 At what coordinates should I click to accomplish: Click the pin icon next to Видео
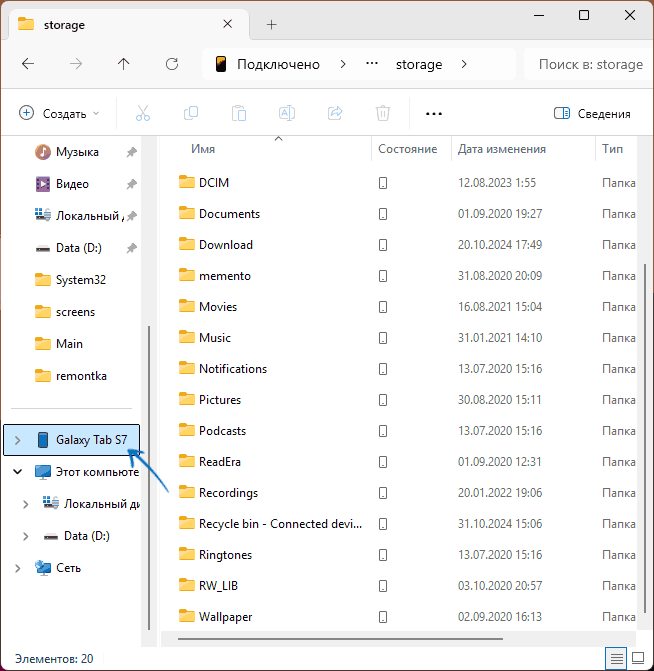pos(131,184)
